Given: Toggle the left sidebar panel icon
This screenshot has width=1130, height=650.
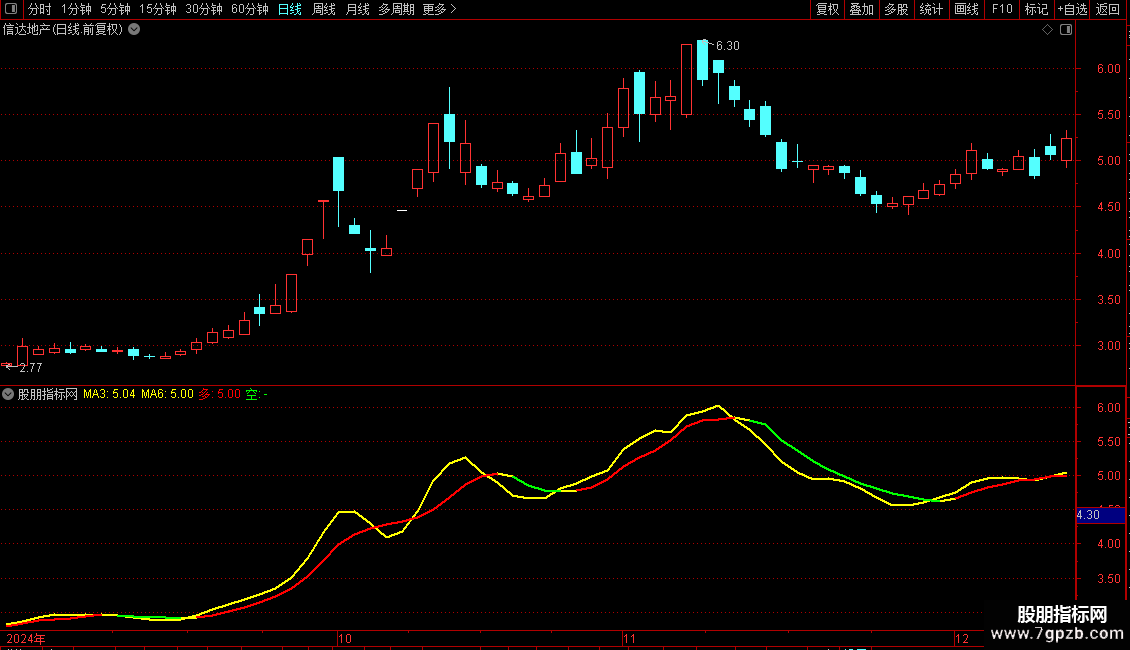Looking at the screenshot, I should [11, 9].
